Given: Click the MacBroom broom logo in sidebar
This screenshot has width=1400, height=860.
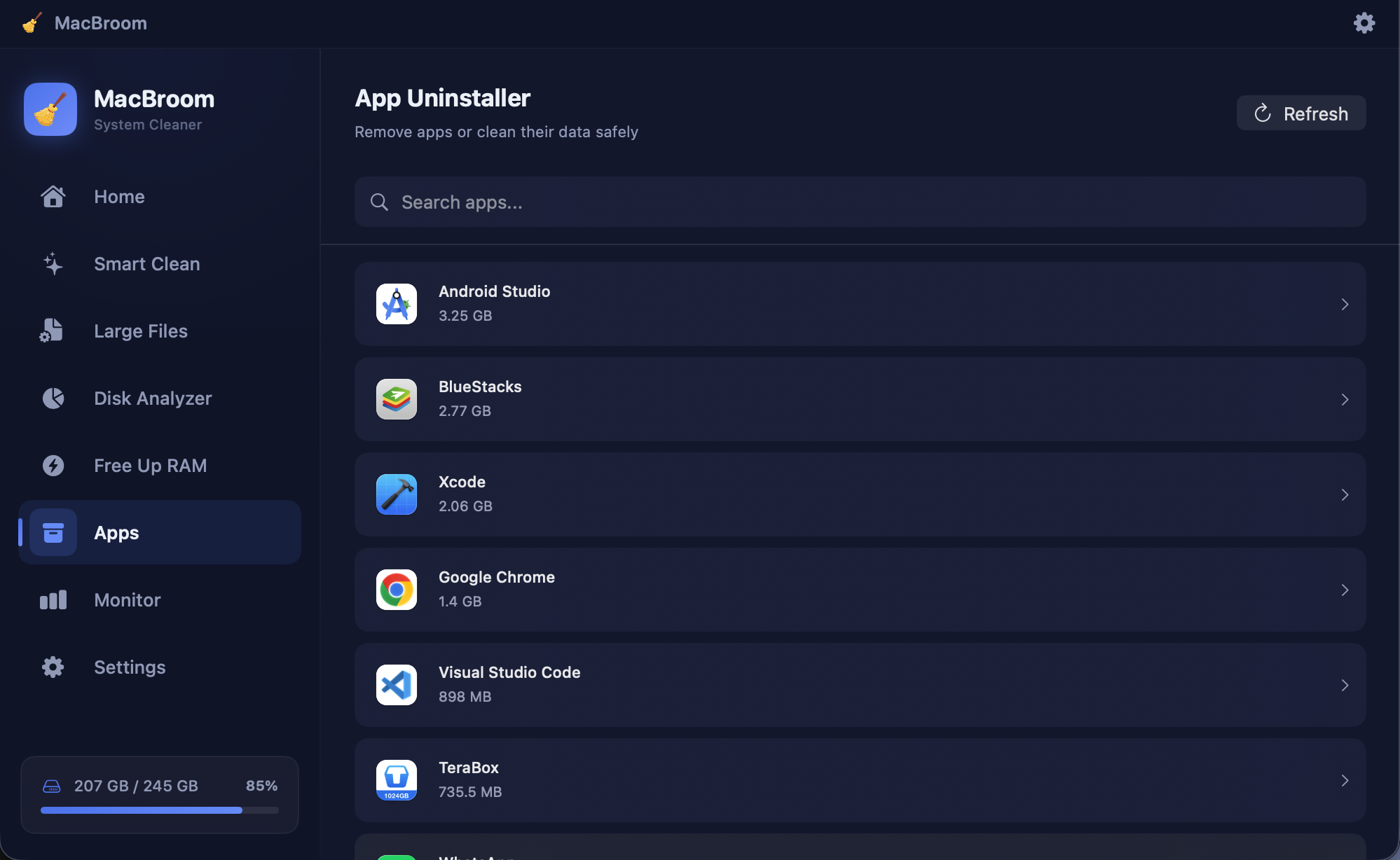Looking at the screenshot, I should (x=50, y=109).
